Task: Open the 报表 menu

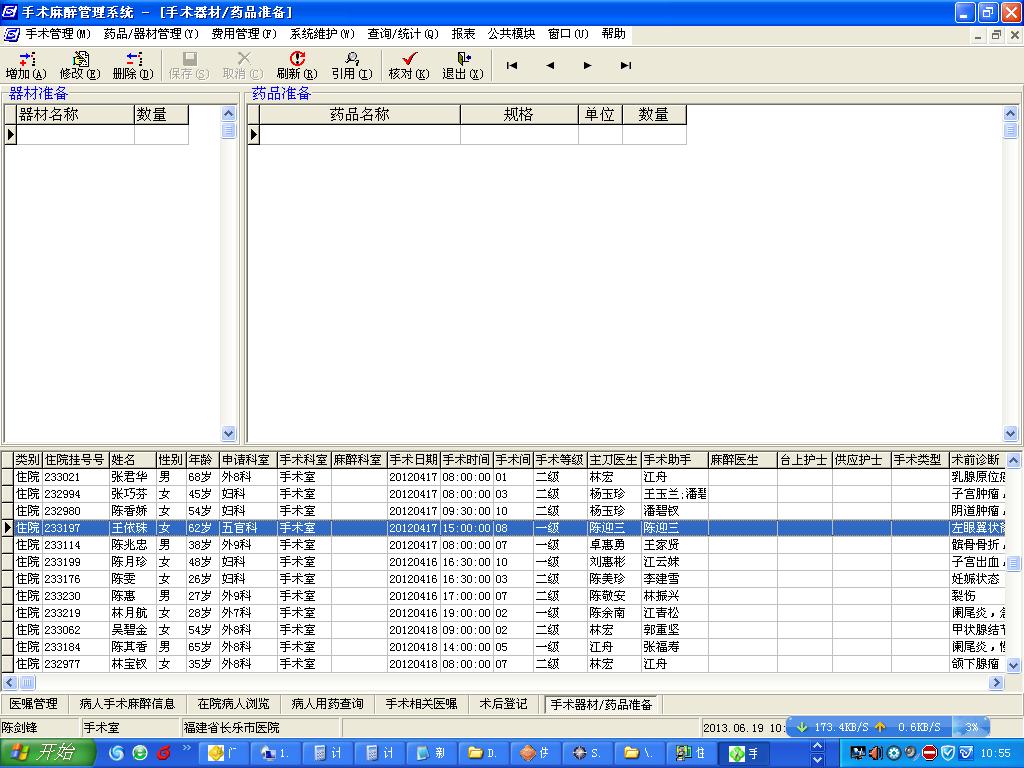Action: 463,34
